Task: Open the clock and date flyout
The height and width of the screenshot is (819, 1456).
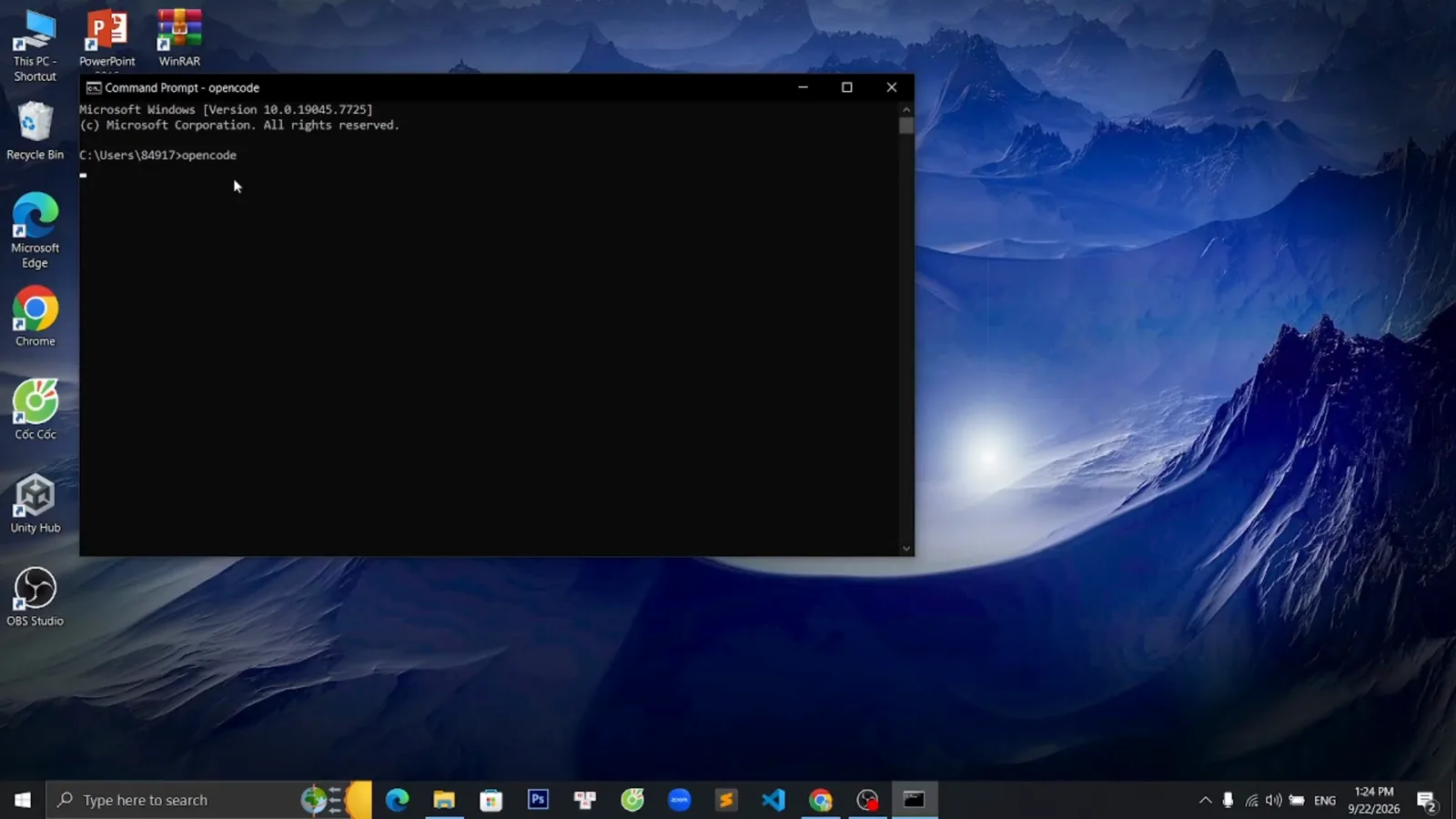Action: coord(1374,800)
